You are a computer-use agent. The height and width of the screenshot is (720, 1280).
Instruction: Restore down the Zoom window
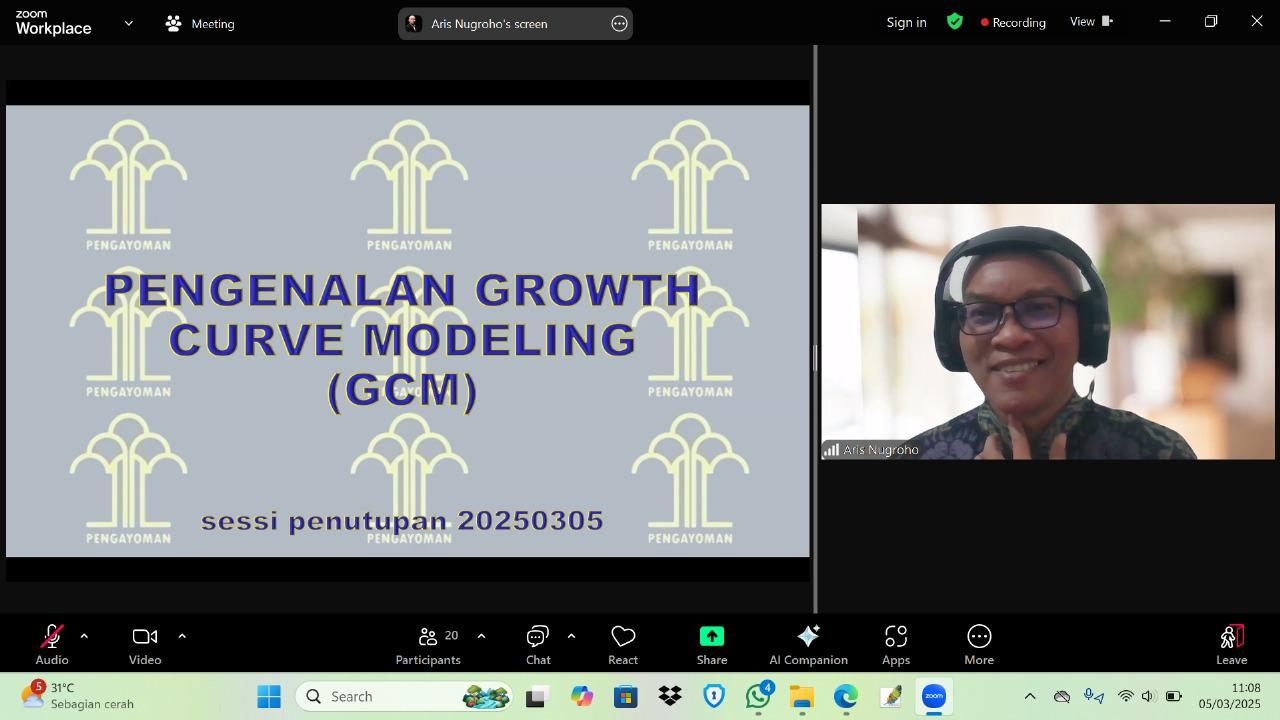coord(1211,21)
